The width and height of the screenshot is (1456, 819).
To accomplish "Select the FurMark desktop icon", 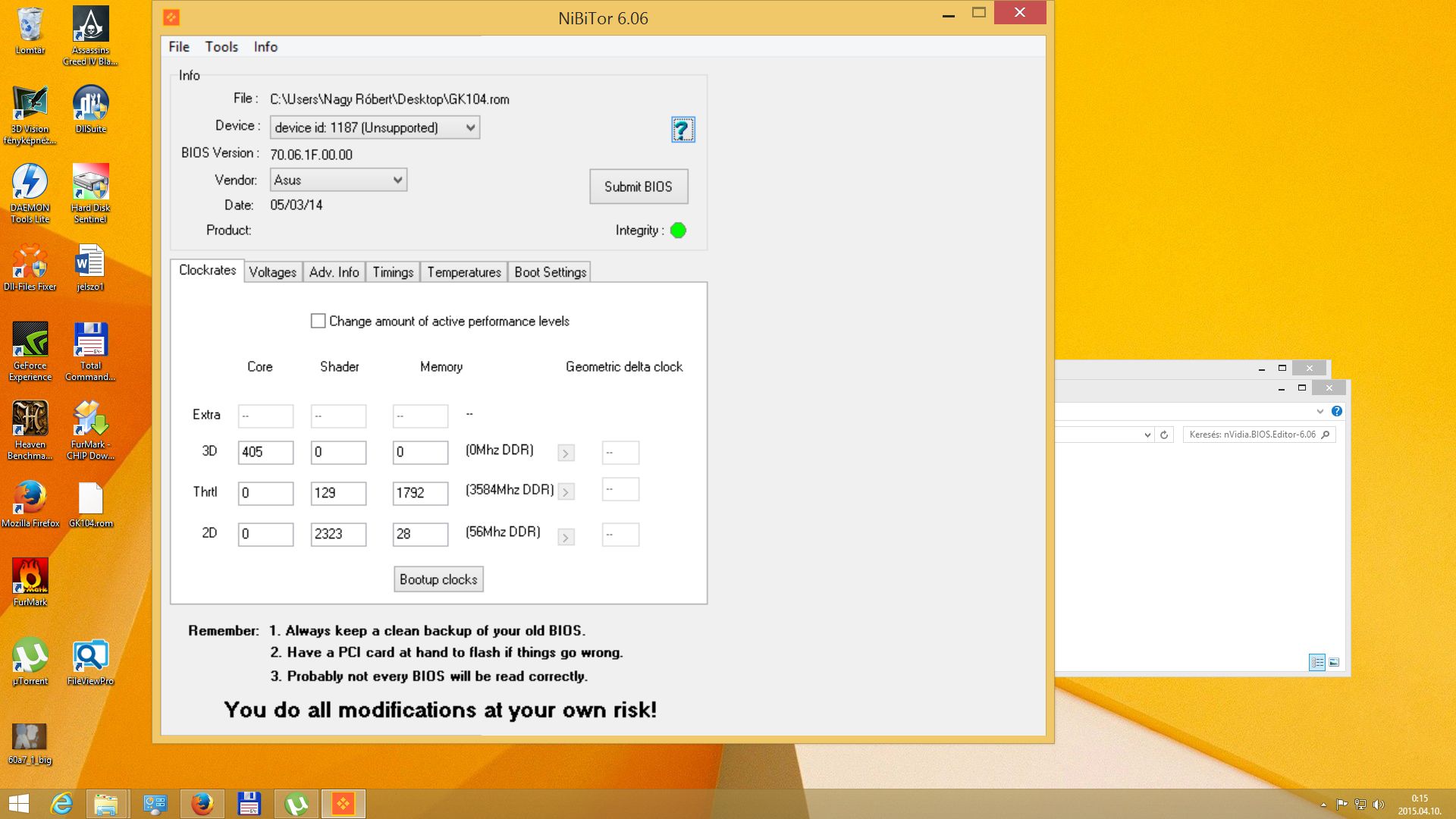I will point(30,582).
